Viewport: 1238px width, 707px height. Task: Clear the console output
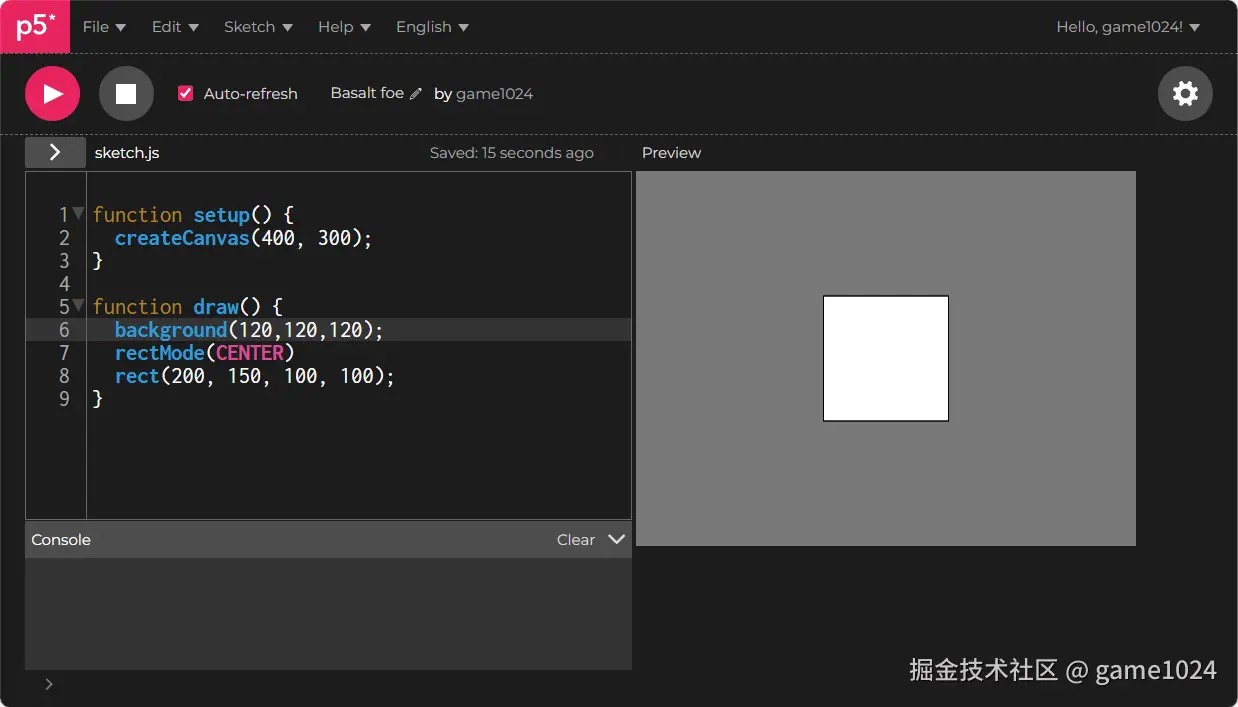tap(576, 540)
